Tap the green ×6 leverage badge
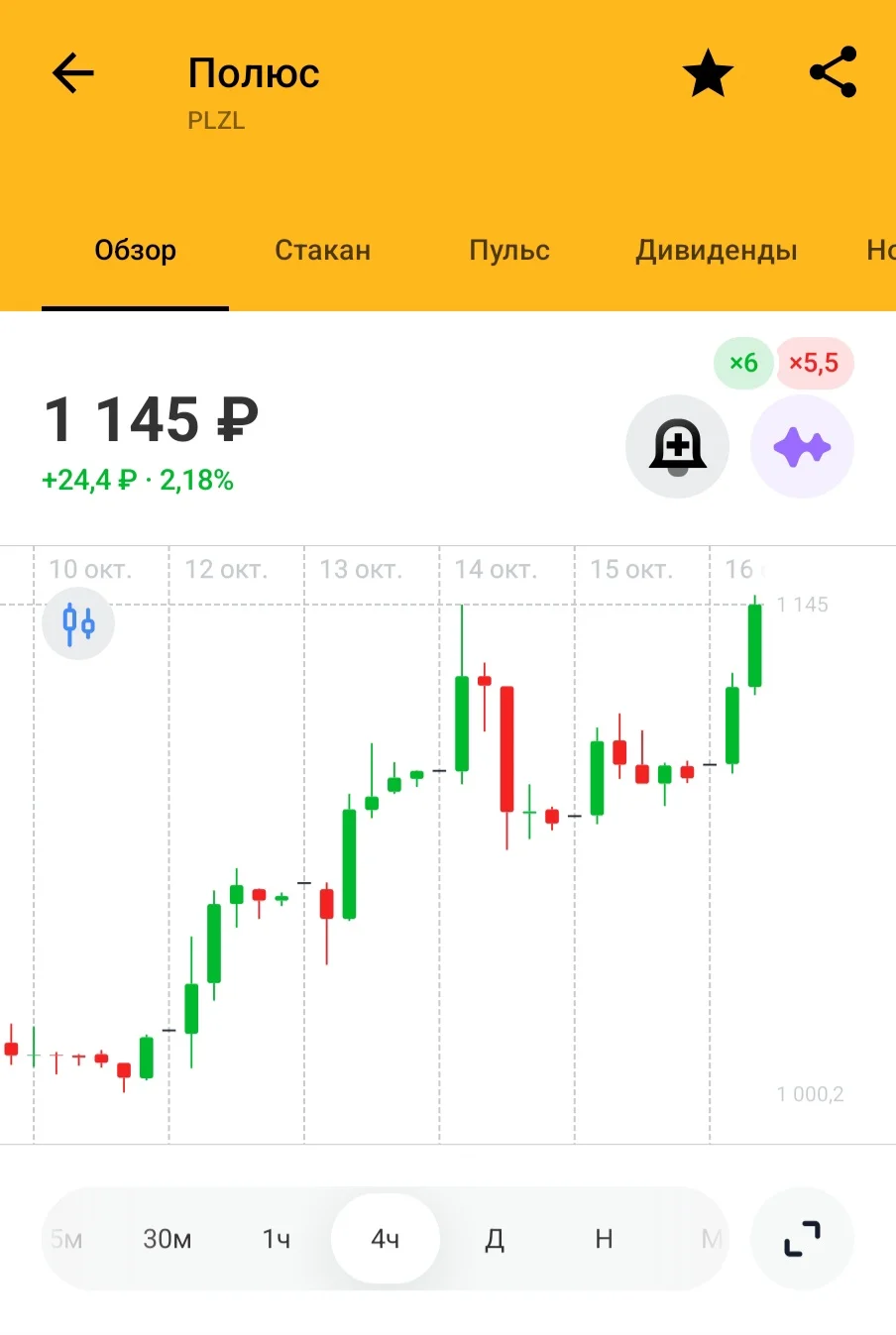This screenshot has width=896, height=1335. click(x=743, y=363)
